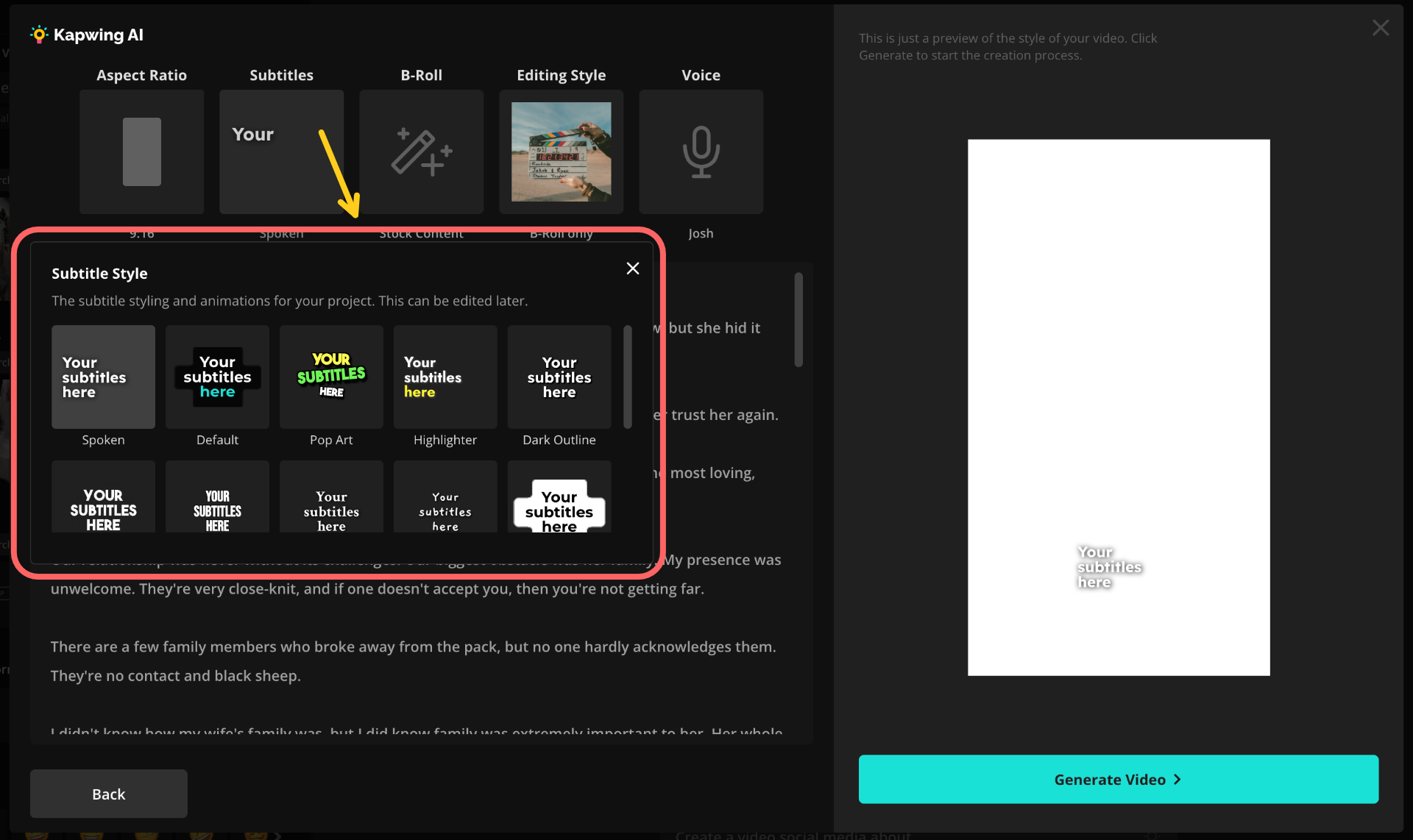The image size is (1413, 840).
Task: Choose the bold uppercase subtitle style
Action: coord(103,497)
